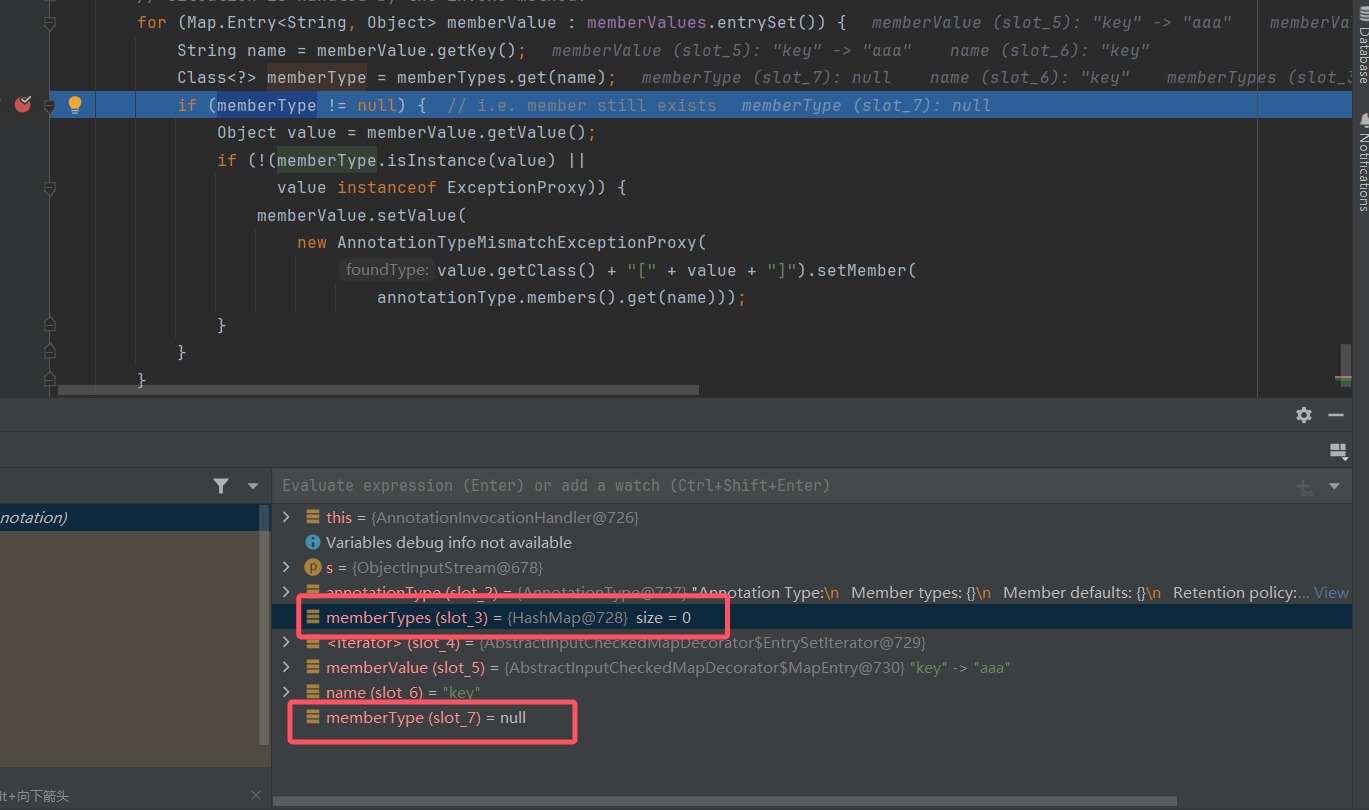1369x810 pixels.
Task: Open the Database tool window tab
Action: coord(1362,43)
